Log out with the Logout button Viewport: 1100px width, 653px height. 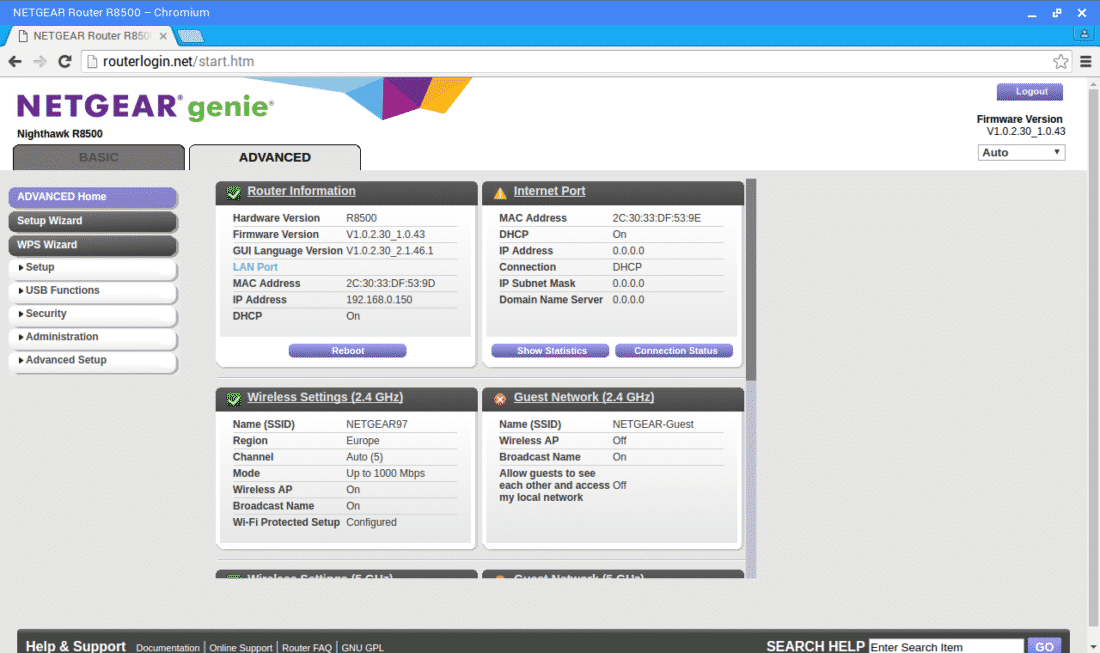click(x=1030, y=91)
